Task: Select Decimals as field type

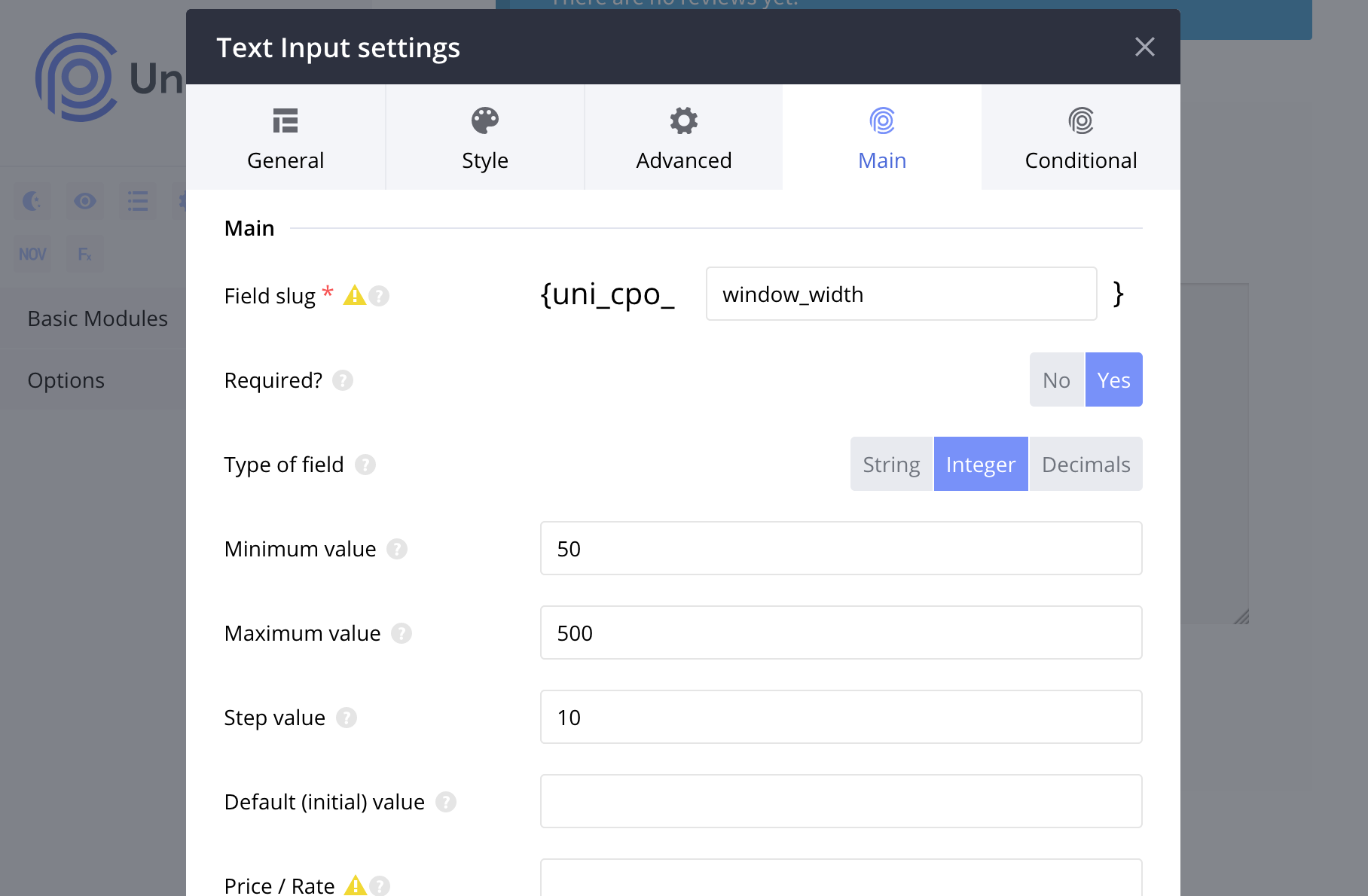Action: [x=1086, y=465]
